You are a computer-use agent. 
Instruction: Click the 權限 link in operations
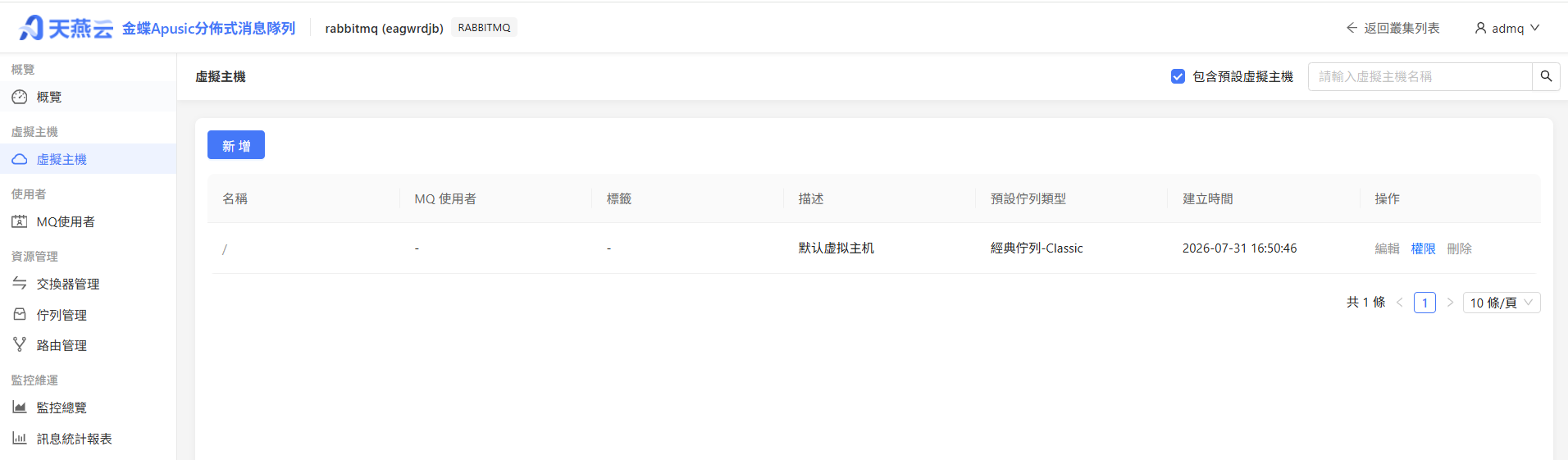1423,248
